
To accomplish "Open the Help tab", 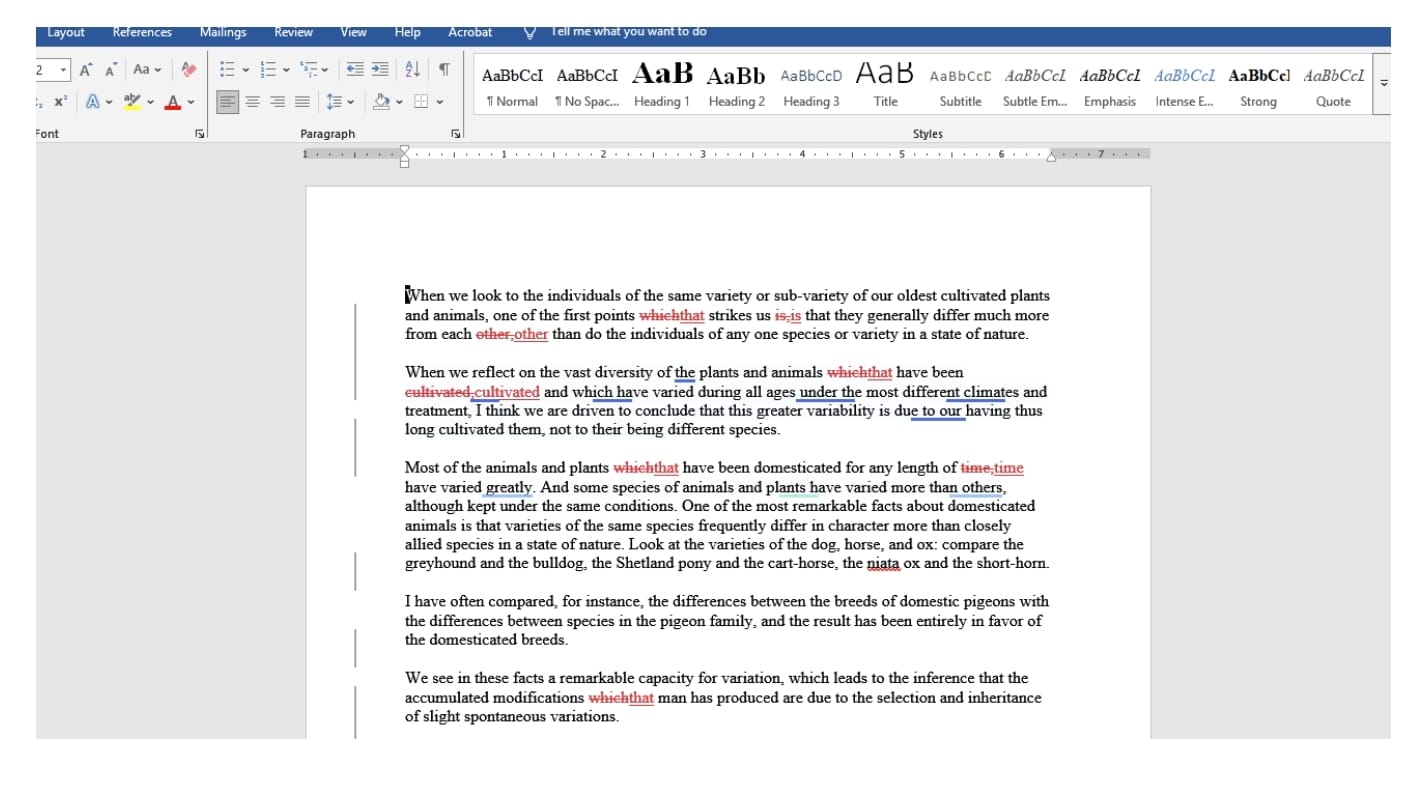I will click(x=407, y=32).
